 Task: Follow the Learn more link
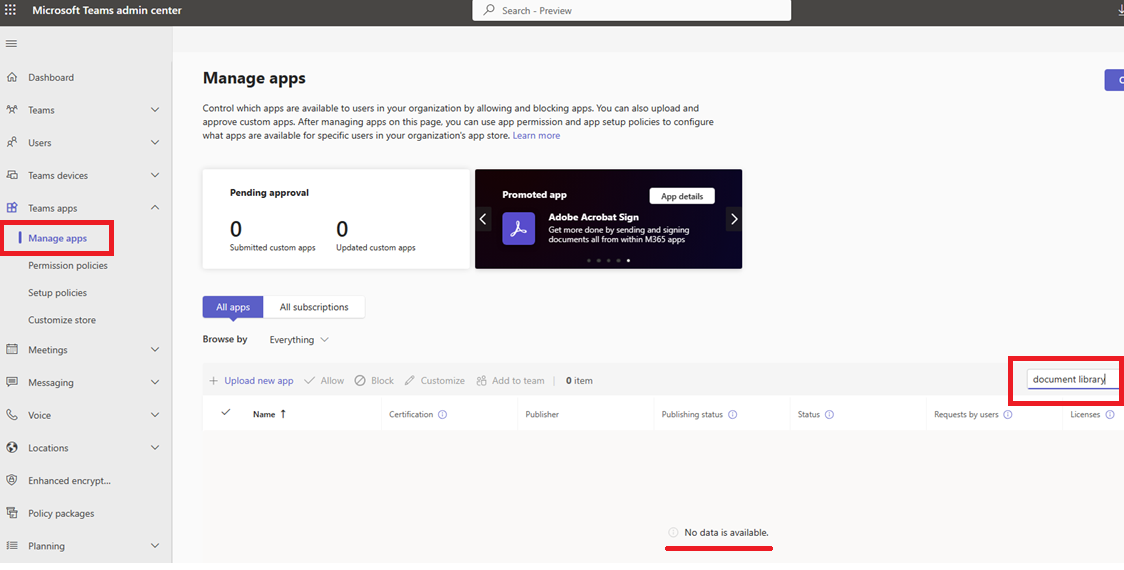[536, 136]
